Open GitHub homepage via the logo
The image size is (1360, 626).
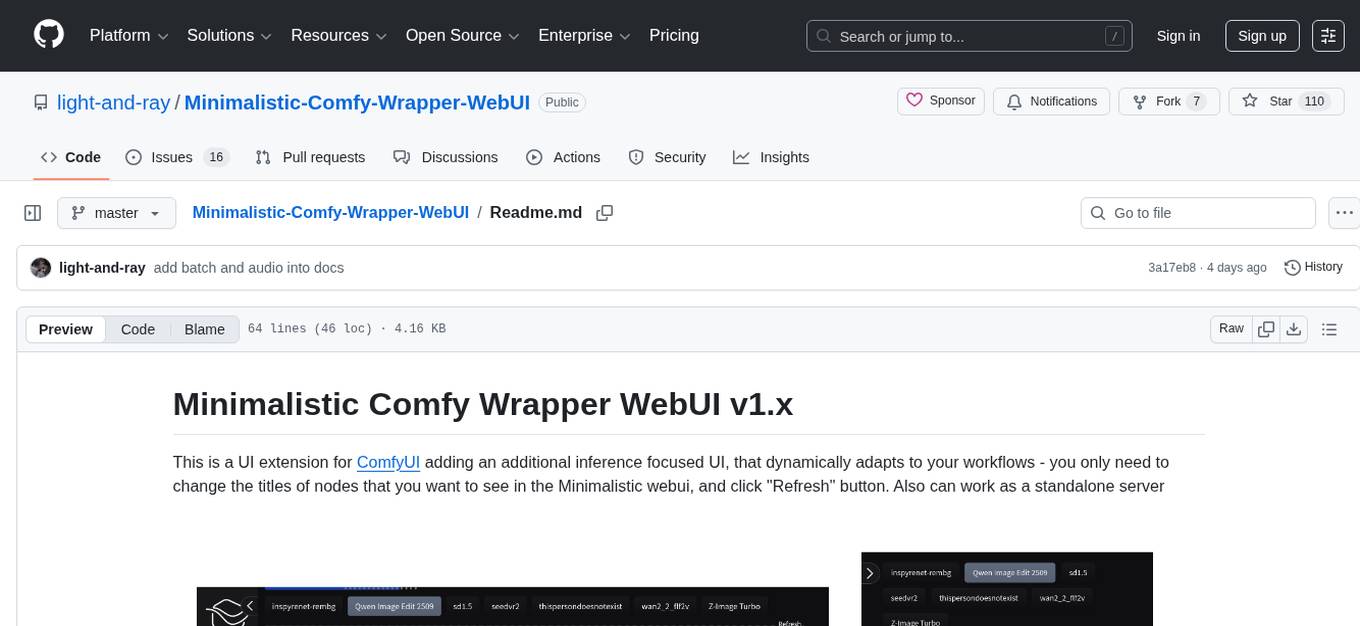(x=48, y=35)
